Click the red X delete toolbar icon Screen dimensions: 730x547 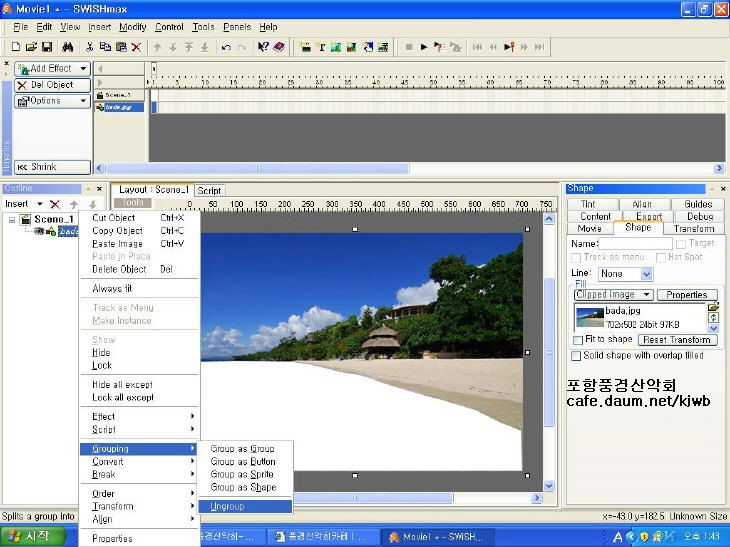click(136, 47)
